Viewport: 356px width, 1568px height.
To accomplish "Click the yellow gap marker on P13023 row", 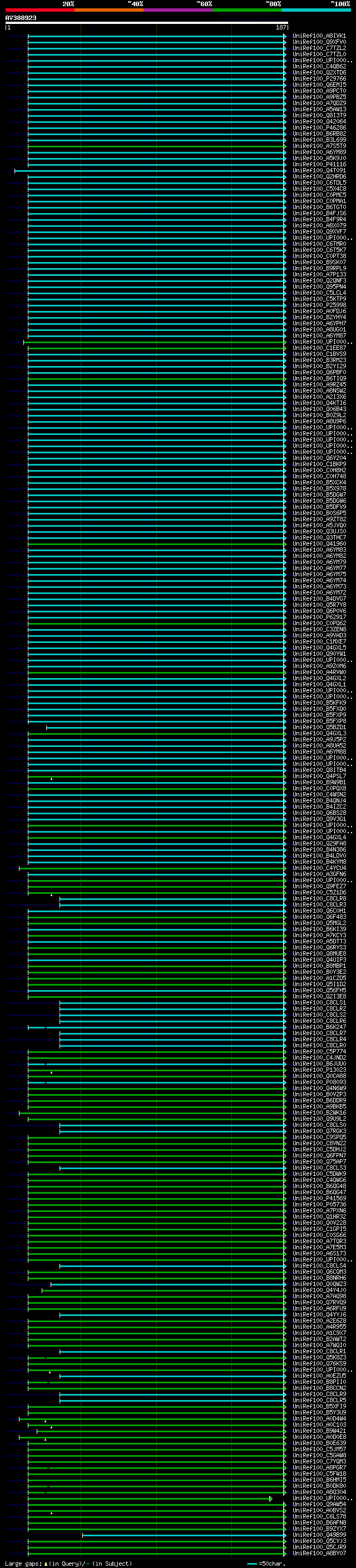I will pos(52,1072).
